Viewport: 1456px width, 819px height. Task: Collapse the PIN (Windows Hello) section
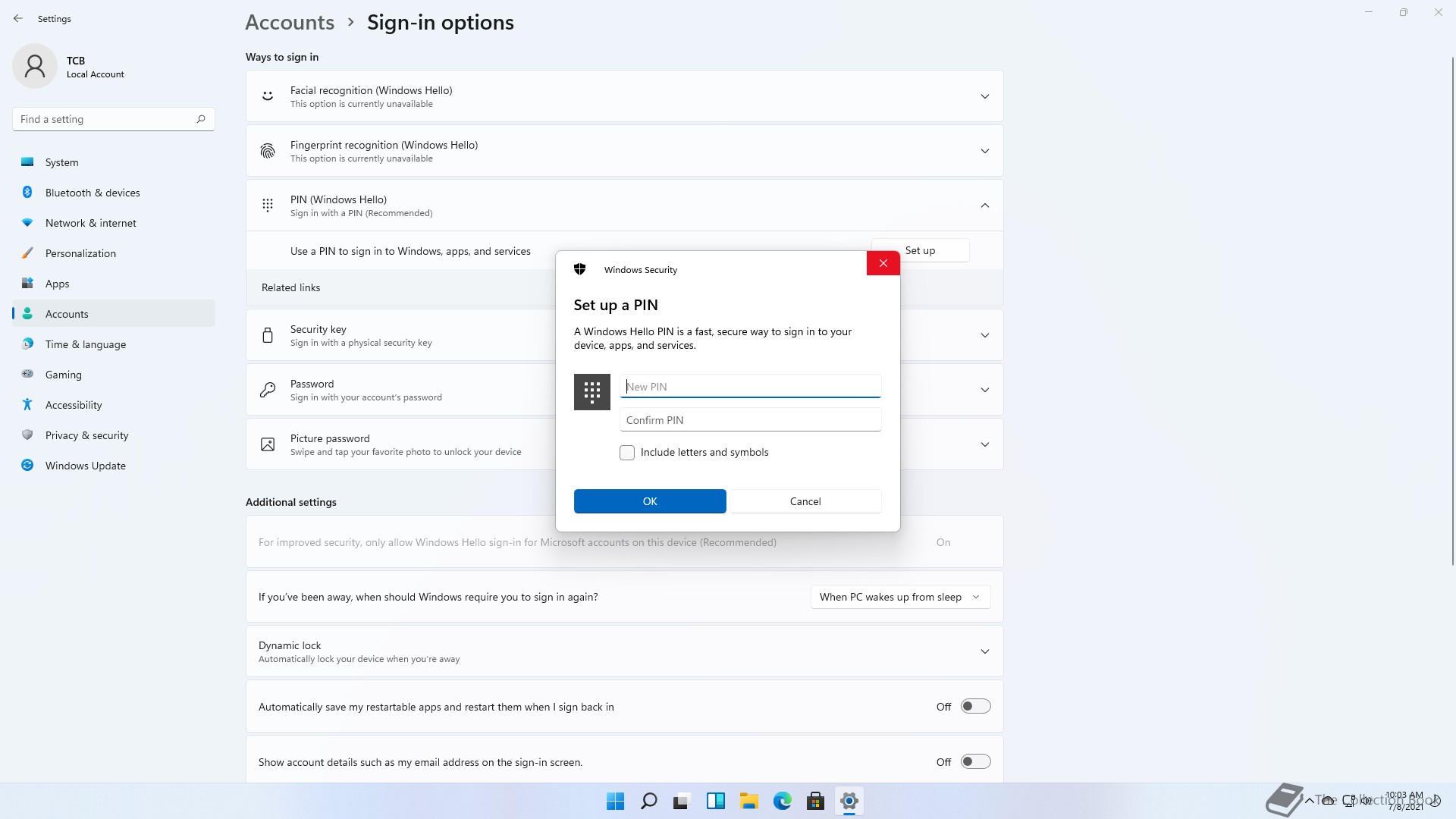point(985,206)
